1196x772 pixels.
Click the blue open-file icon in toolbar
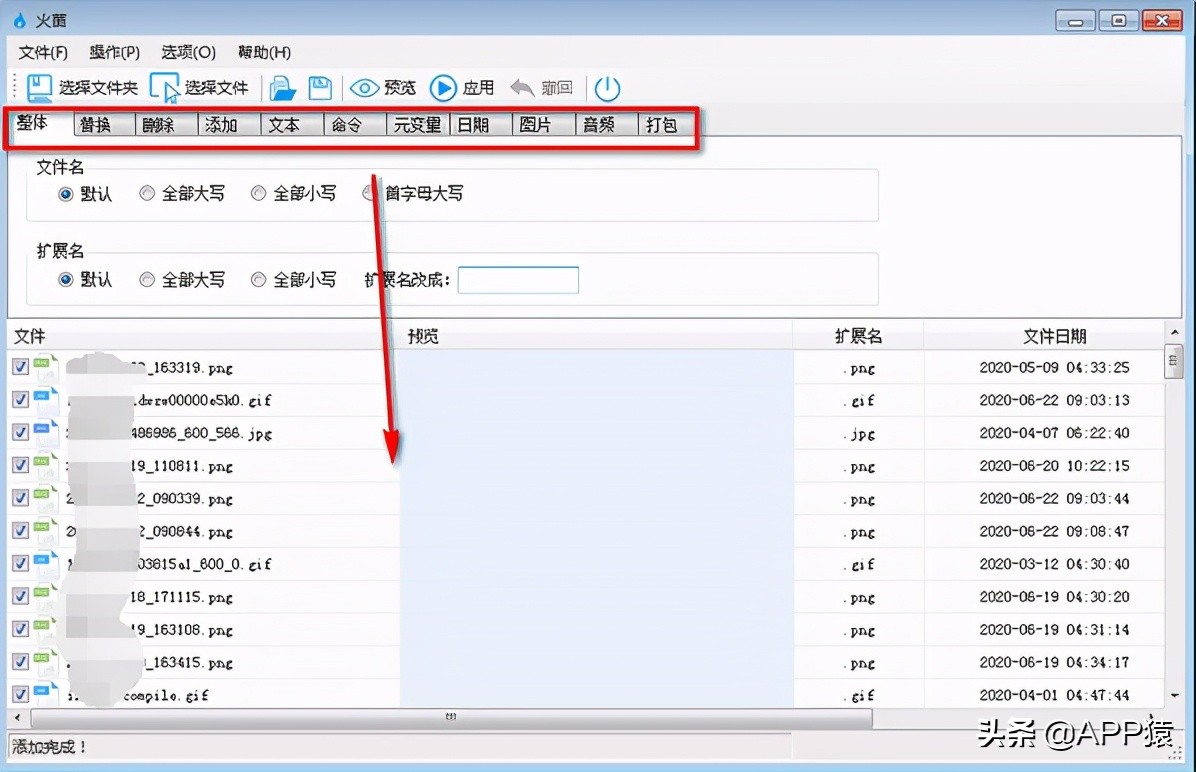(282, 88)
